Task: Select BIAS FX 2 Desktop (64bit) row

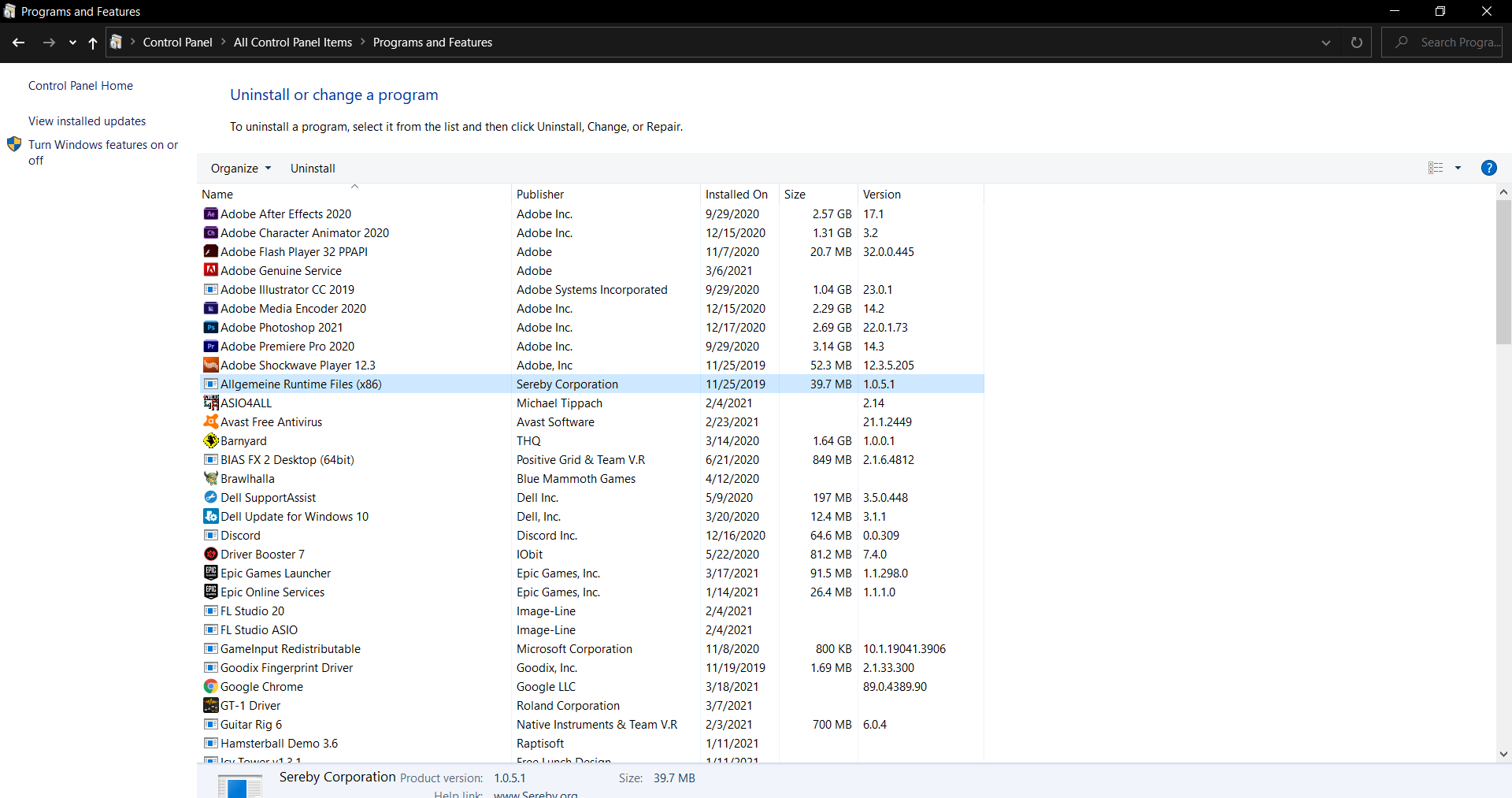Action: [591, 459]
